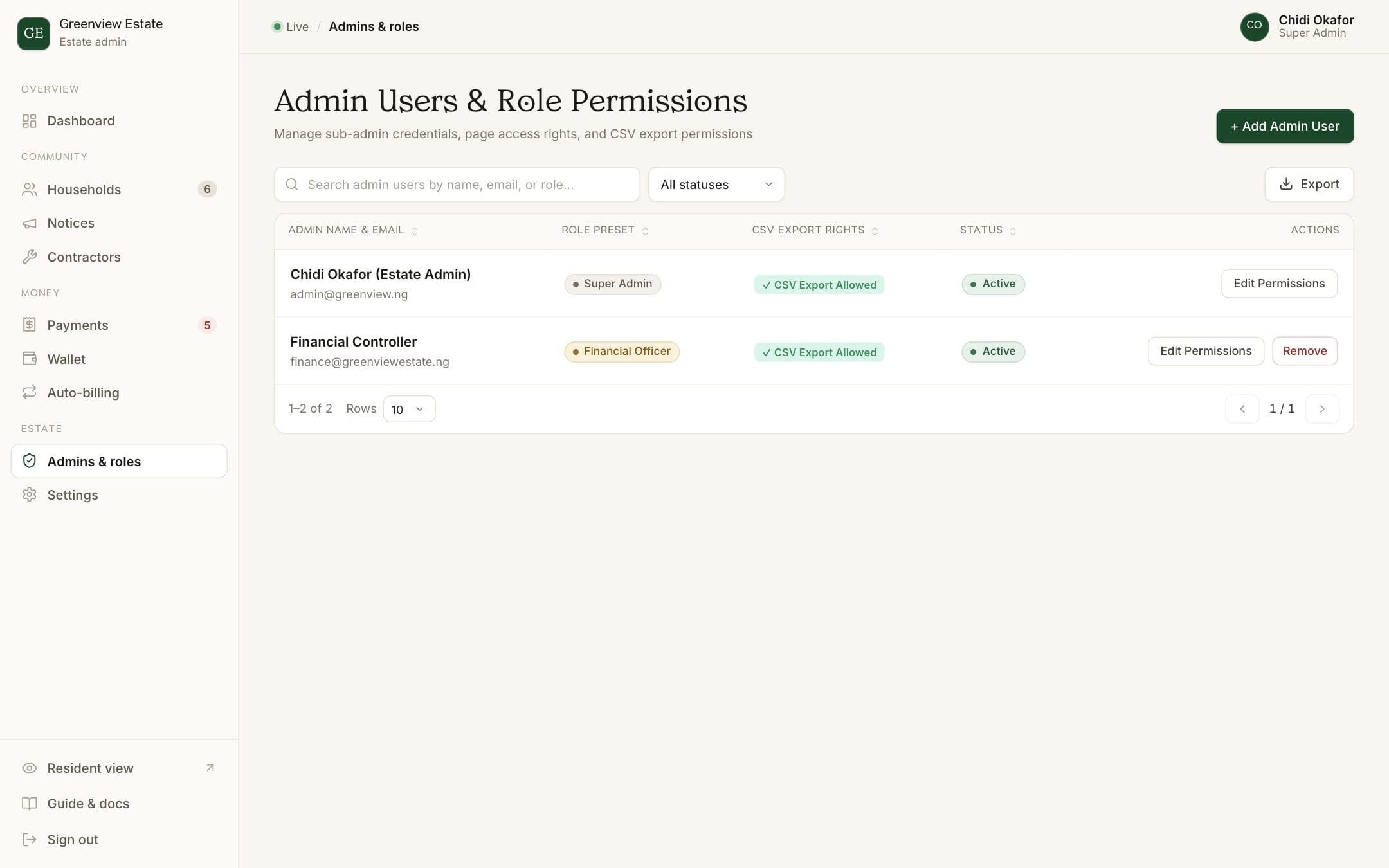Open Auto-billing section
The width and height of the screenshot is (1389, 868).
click(119, 393)
